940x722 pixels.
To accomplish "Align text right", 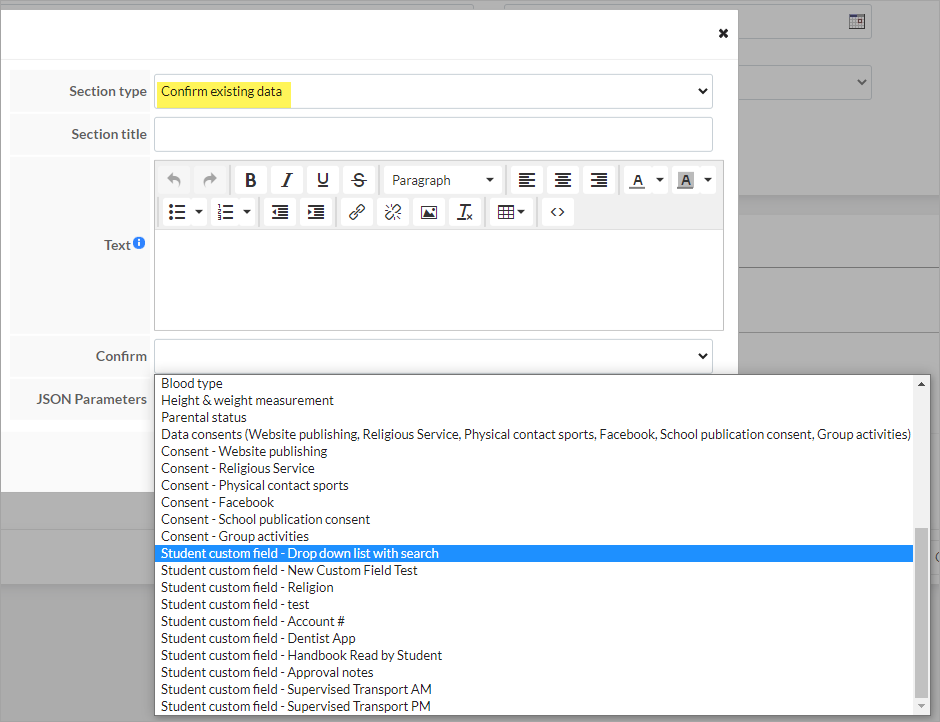I will [599, 180].
